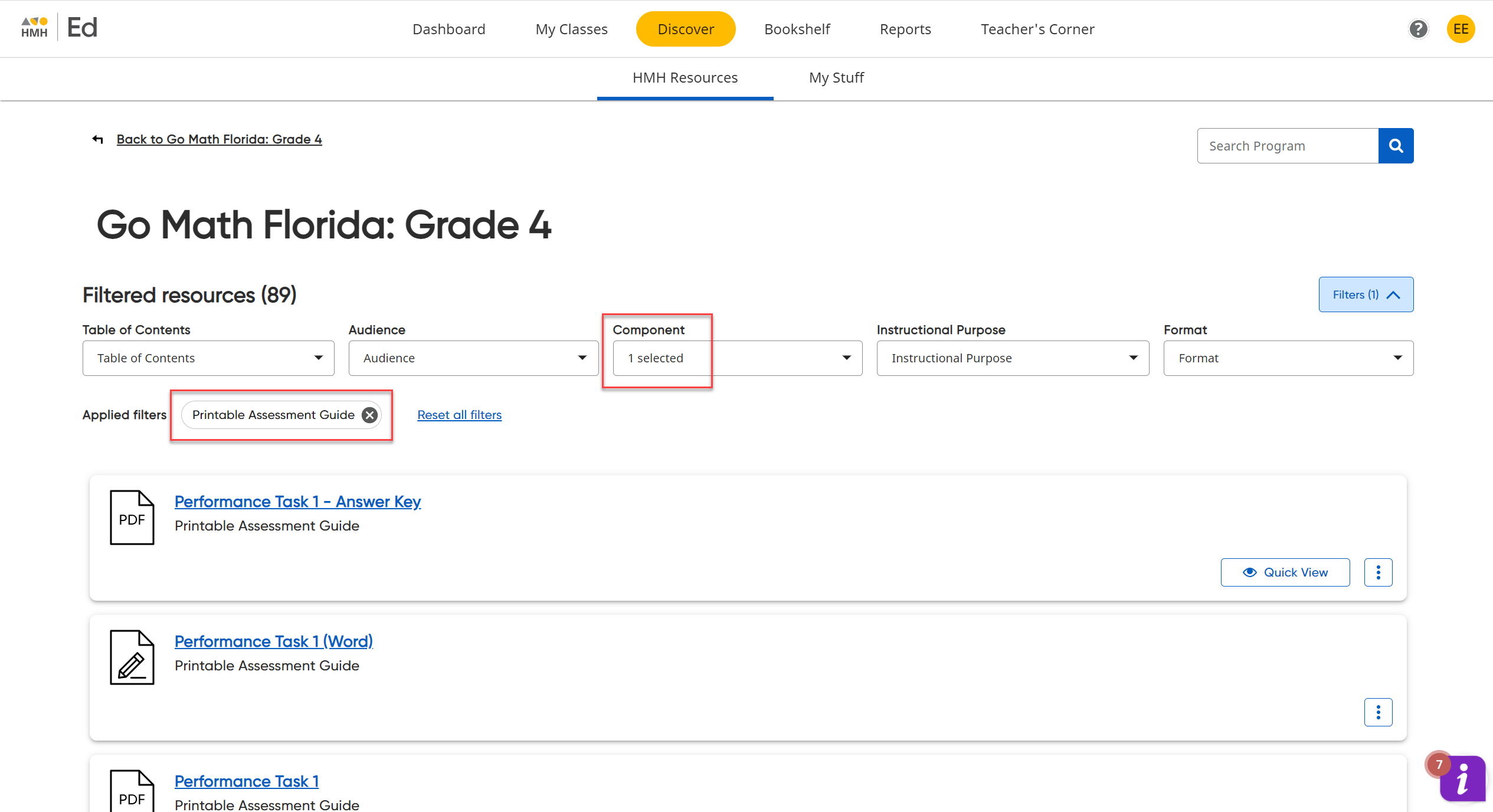
Task: Click the purple chatbot info icon
Action: click(x=1462, y=778)
